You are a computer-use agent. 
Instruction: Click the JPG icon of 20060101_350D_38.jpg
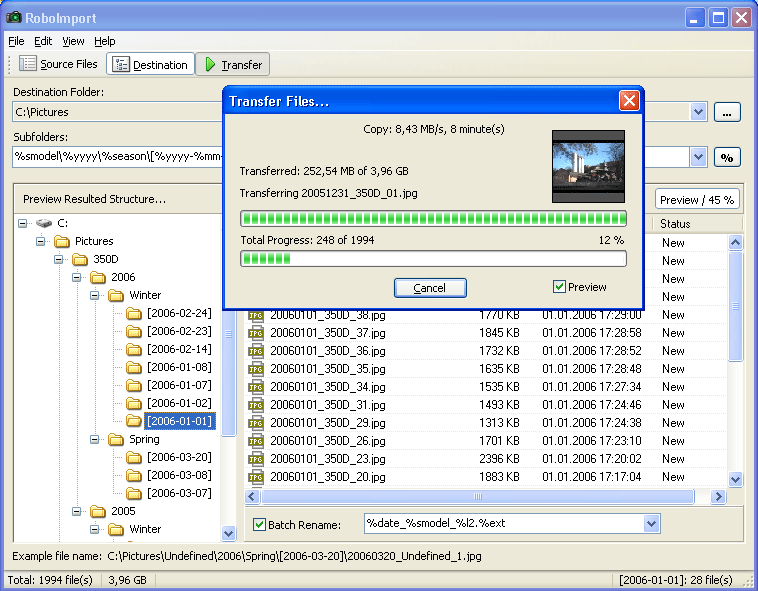[x=256, y=315]
